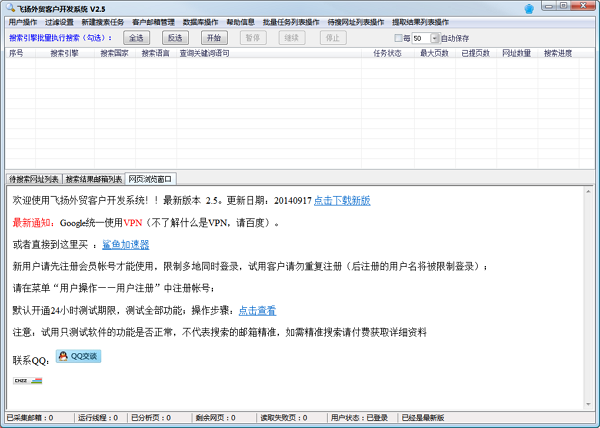This screenshot has height=428, width=600.
Task: Click the 已提页数 column header
Action: pyautogui.click(x=476, y=53)
